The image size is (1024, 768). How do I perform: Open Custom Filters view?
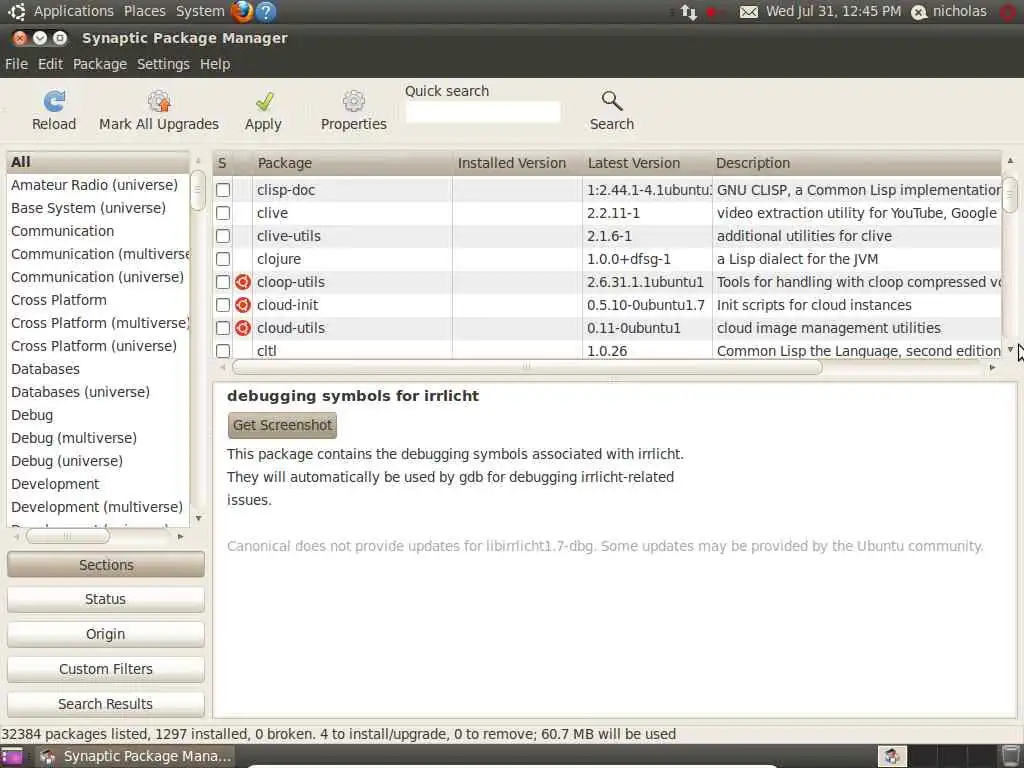pyautogui.click(x=106, y=669)
